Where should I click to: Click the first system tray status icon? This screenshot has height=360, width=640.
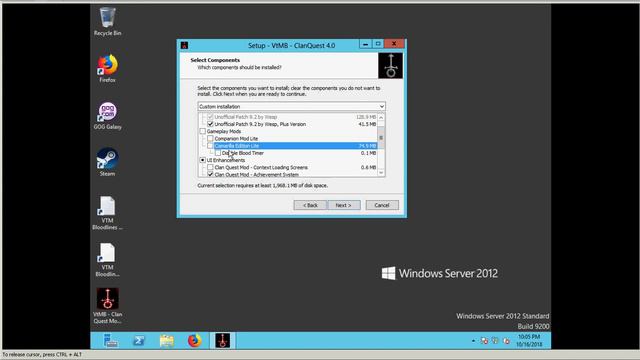484,340
